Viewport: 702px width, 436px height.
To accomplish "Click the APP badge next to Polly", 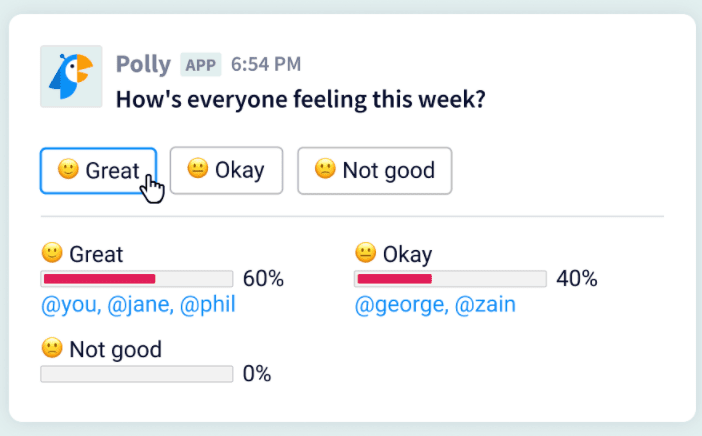I will pyautogui.click(x=200, y=65).
